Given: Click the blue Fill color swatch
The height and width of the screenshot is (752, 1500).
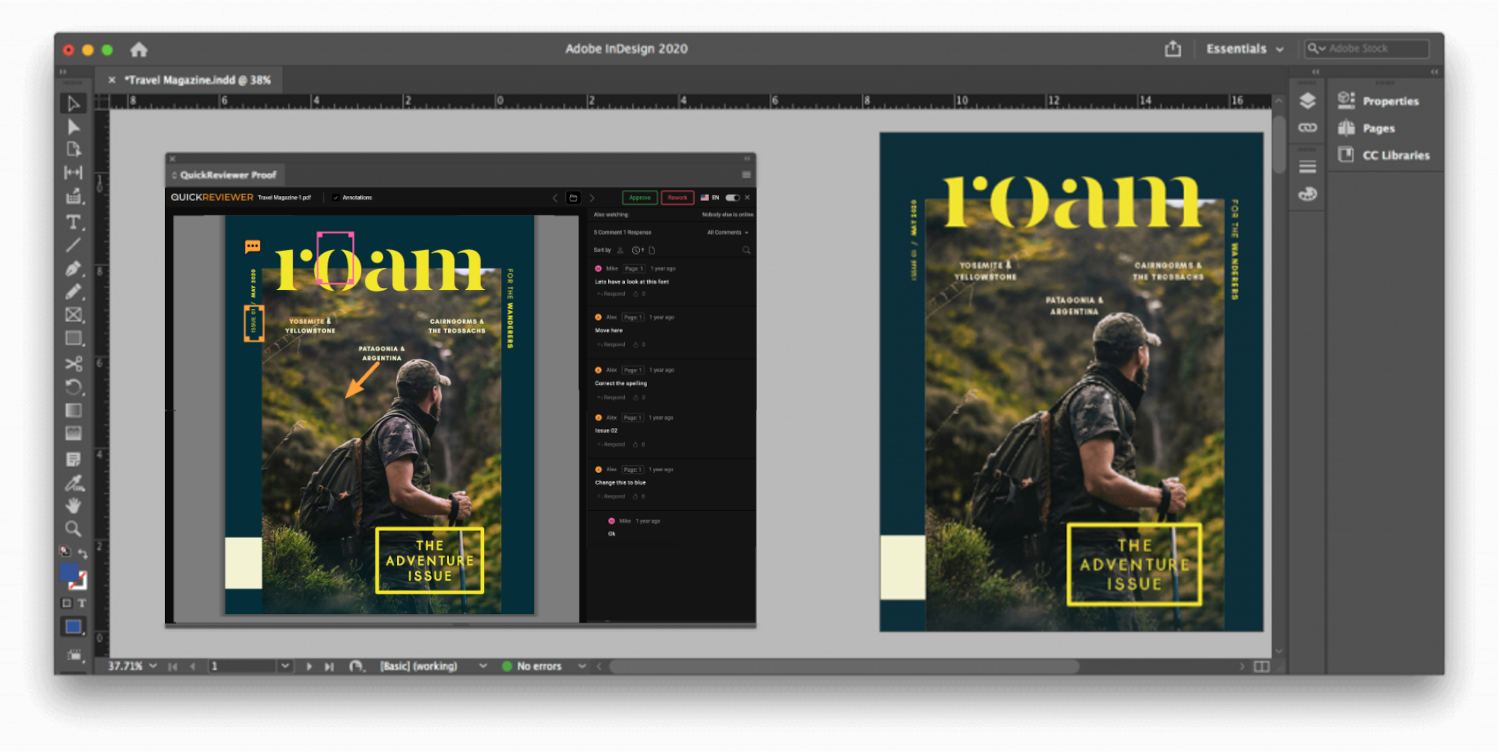Looking at the screenshot, I should click(69, 573).
